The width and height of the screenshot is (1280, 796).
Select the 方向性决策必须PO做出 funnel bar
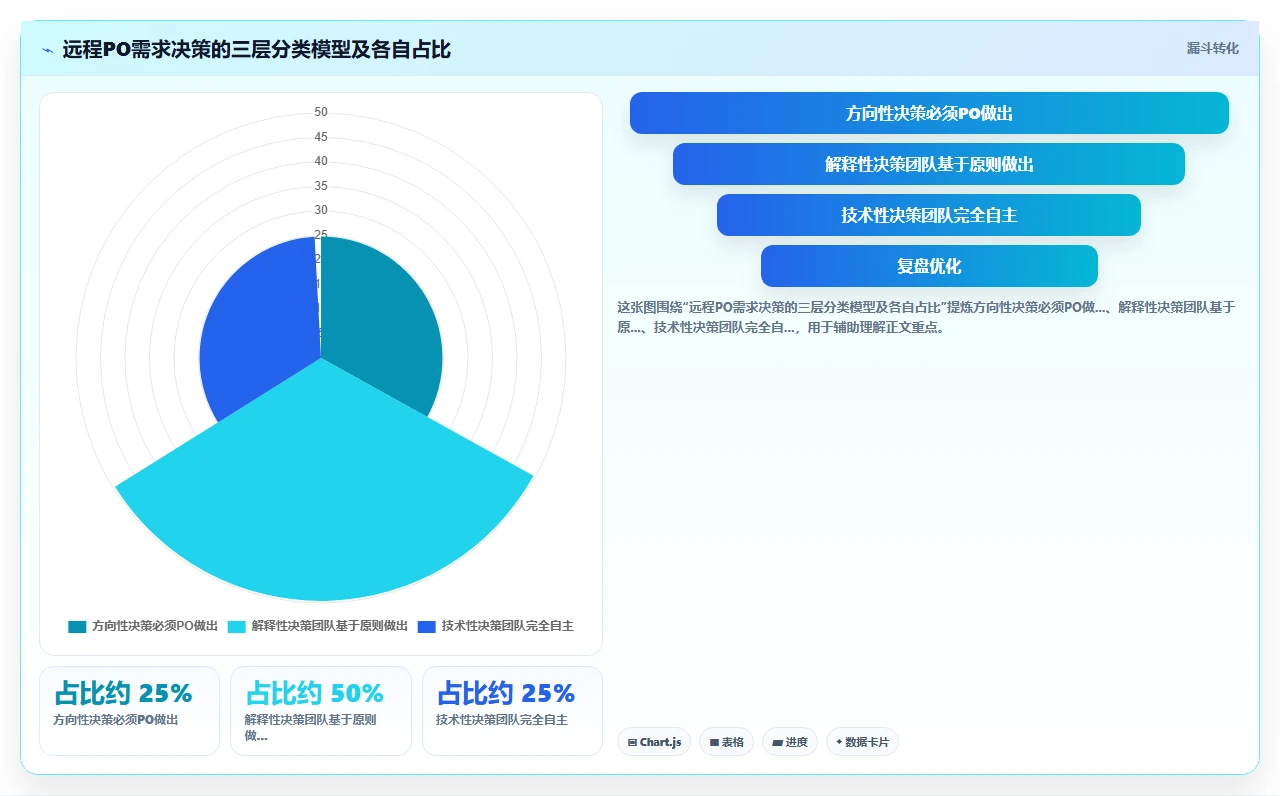pos(929,113)
